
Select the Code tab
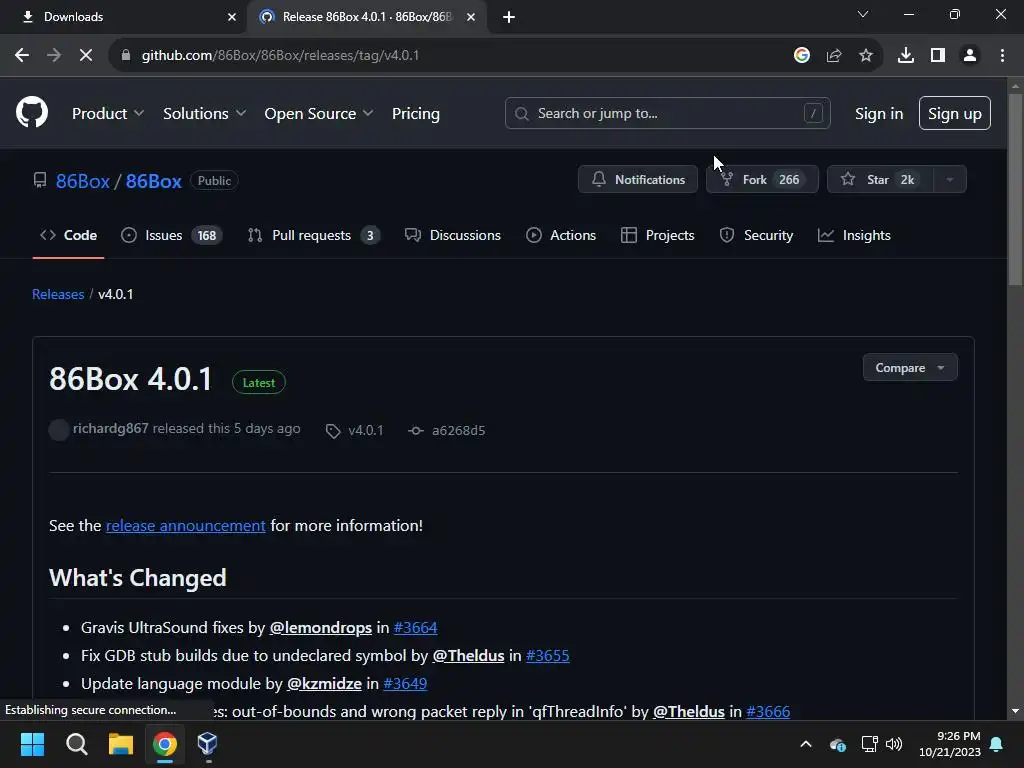69,235
